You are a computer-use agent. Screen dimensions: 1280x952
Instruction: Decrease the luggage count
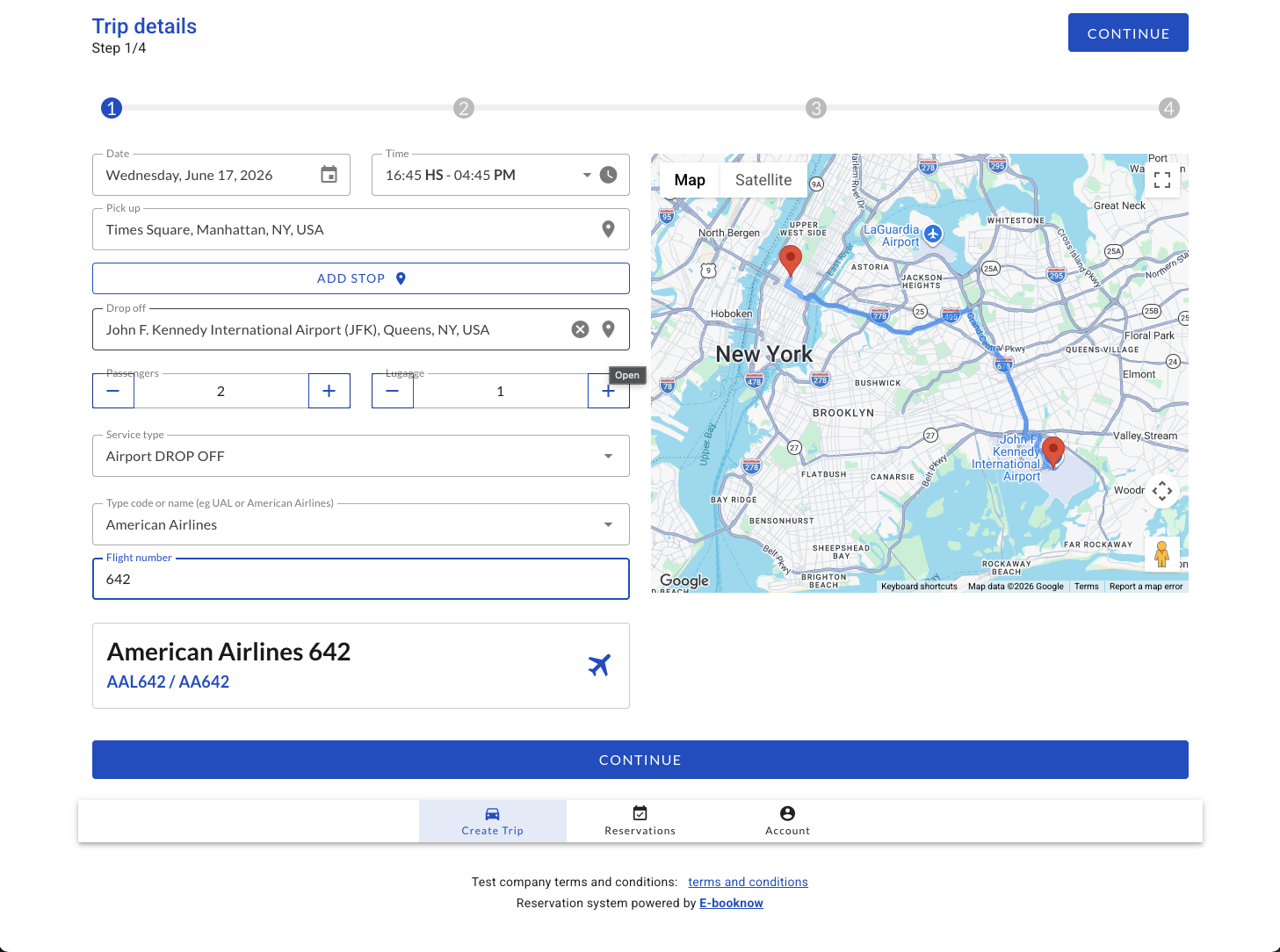tap(393, 391)
